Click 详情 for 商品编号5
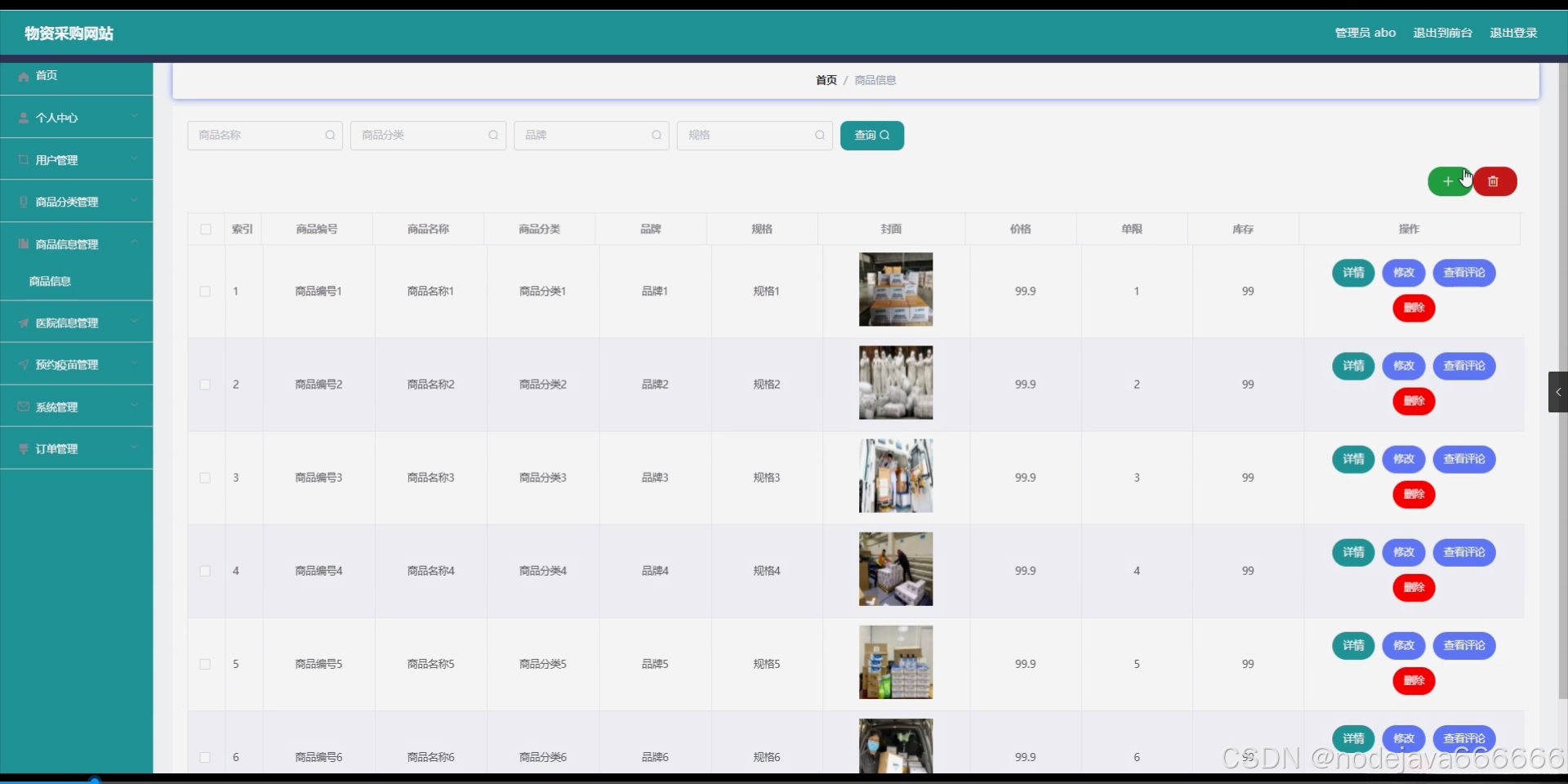The height and width of the screenshot is (784, 1568). [1353, 645]
